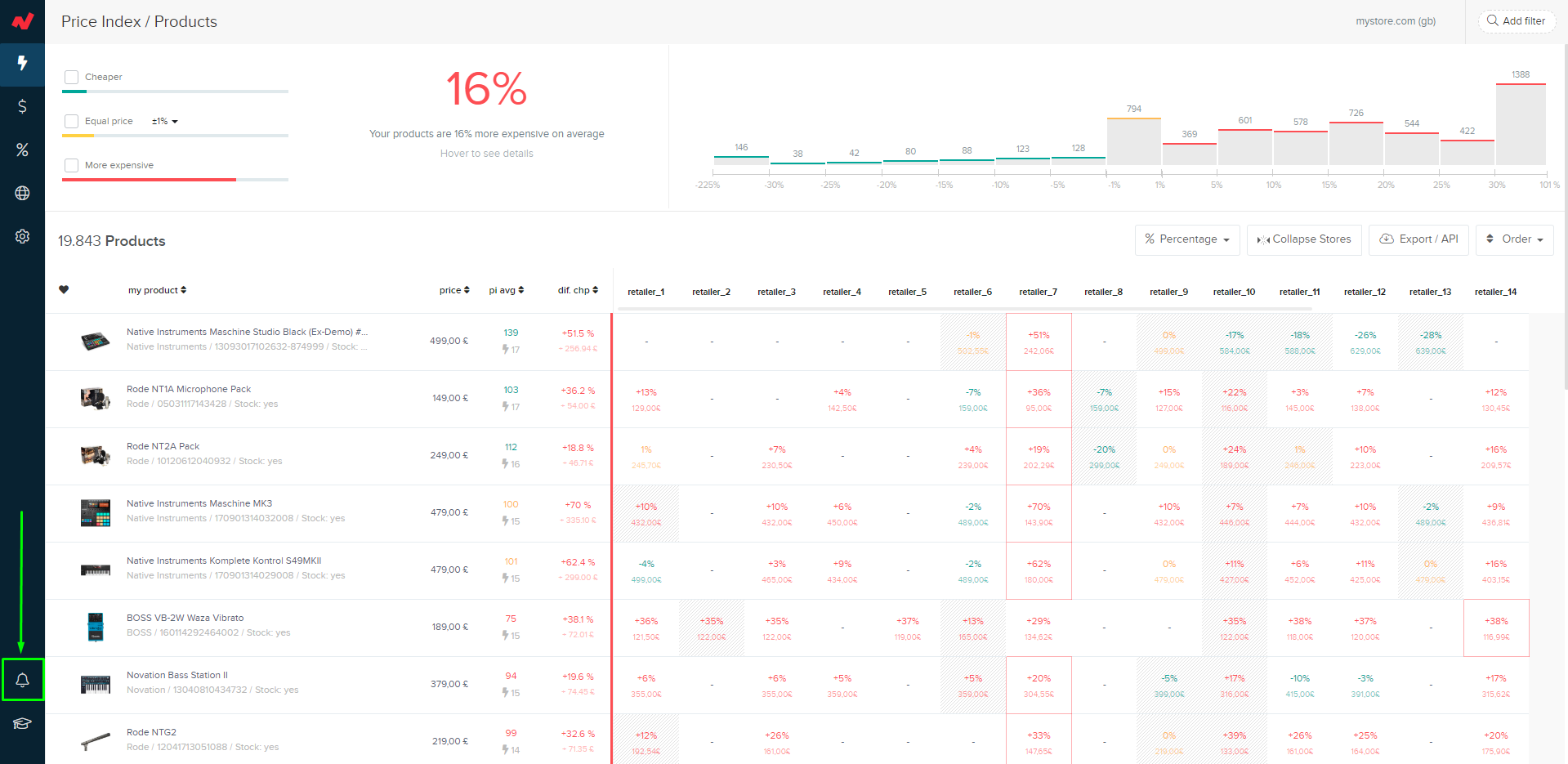This screenshot has width=1568, height=764.
Task: Click lightning icon in Rode NT1A row
Action: (506, 407)
